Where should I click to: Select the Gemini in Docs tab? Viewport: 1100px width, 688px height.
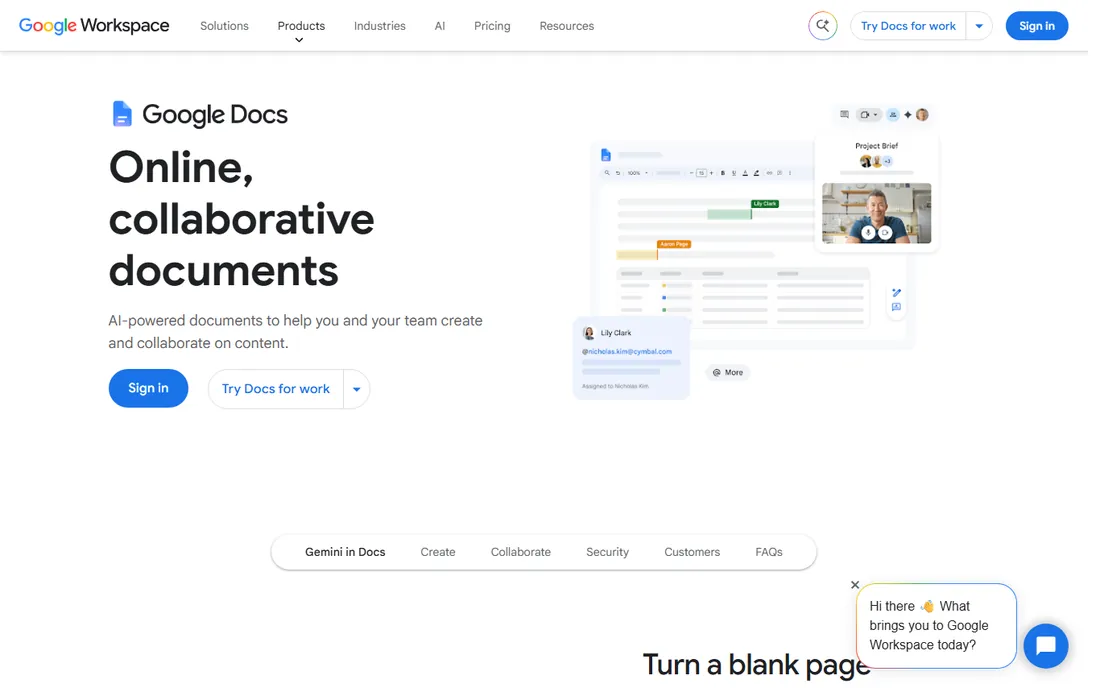pos(345,552)
